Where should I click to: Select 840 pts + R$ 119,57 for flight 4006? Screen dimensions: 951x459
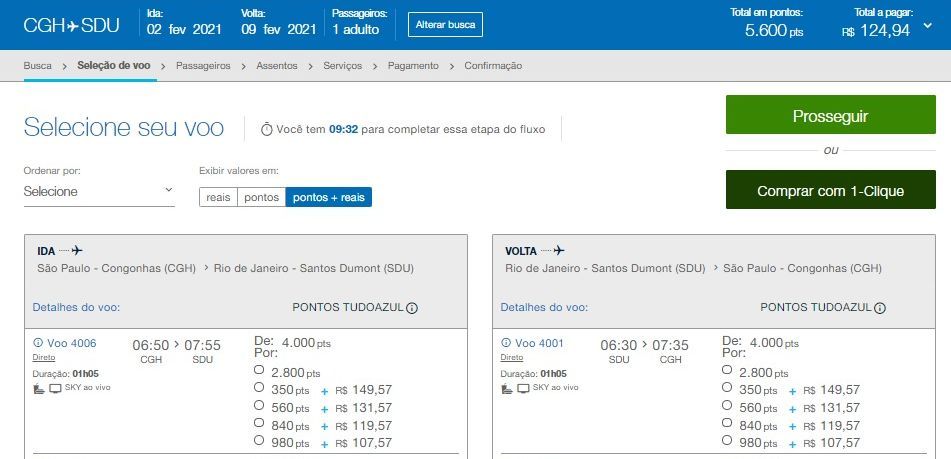point(259,422)
